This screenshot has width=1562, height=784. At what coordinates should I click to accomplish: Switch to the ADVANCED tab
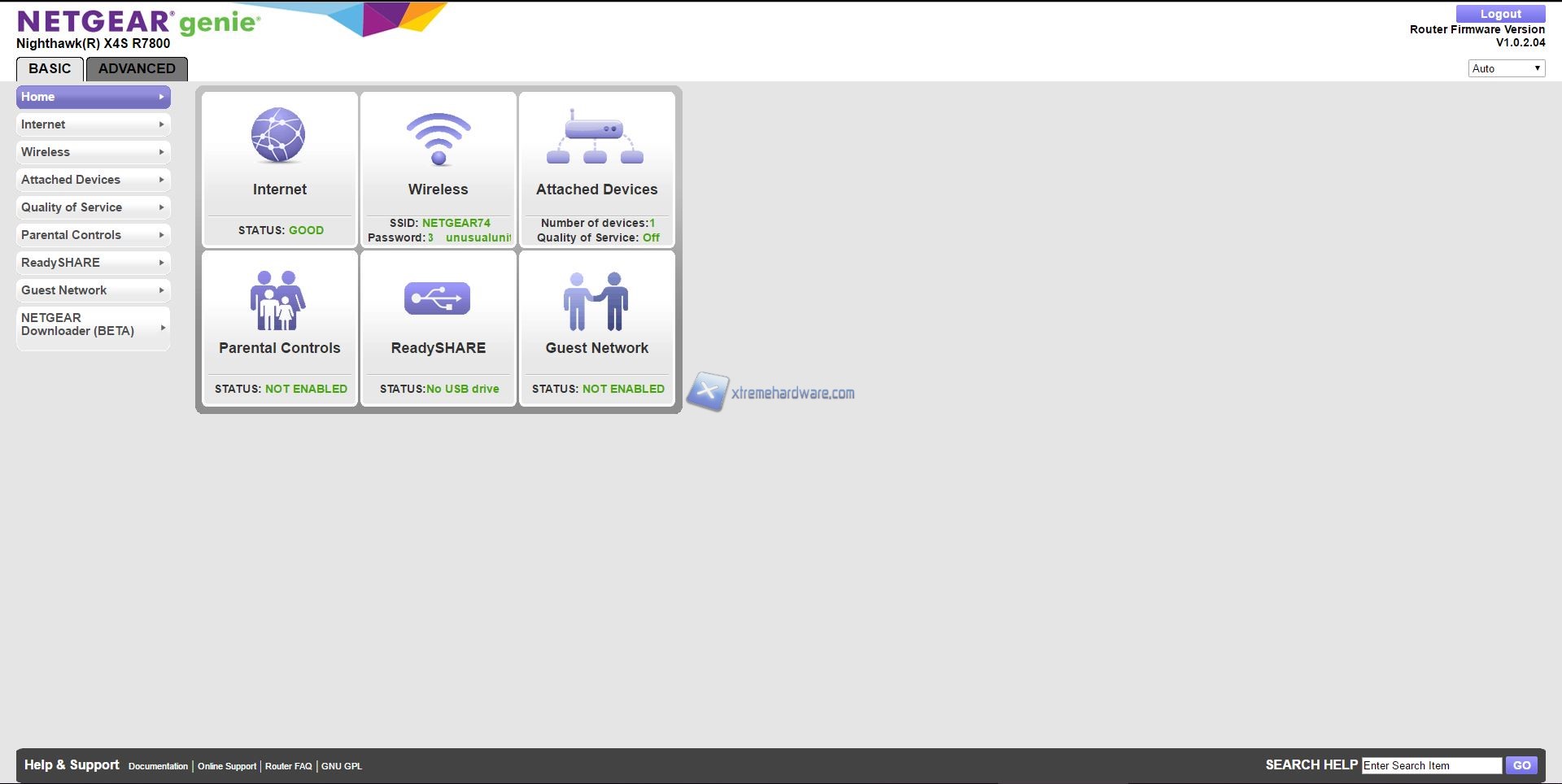pyautogui.click(x=137, y=69)
